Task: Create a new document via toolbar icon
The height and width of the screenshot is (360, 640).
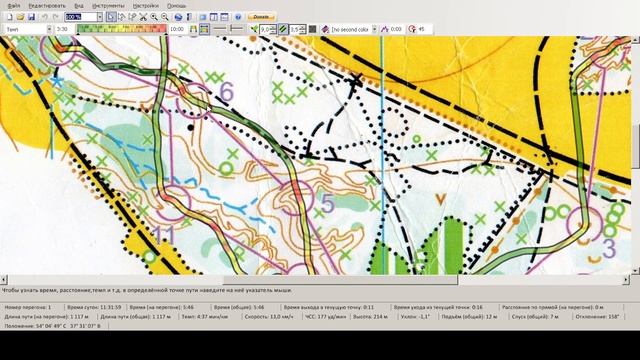Action: coord(10,17)
